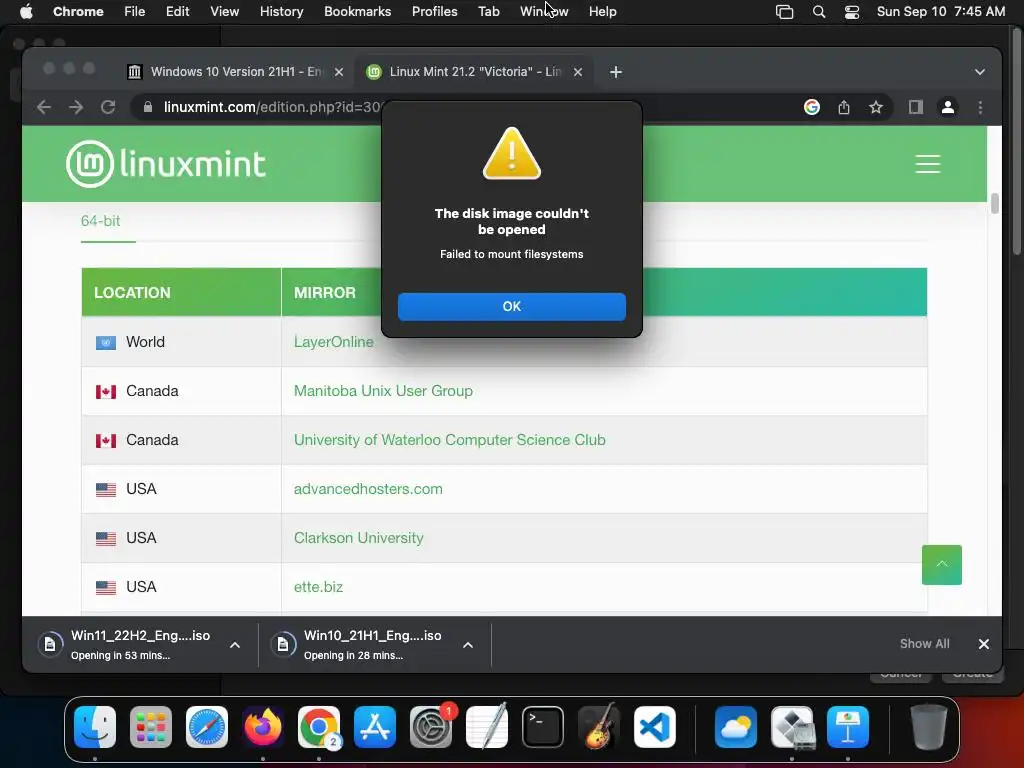Open the App Store from the Dock

375,726
